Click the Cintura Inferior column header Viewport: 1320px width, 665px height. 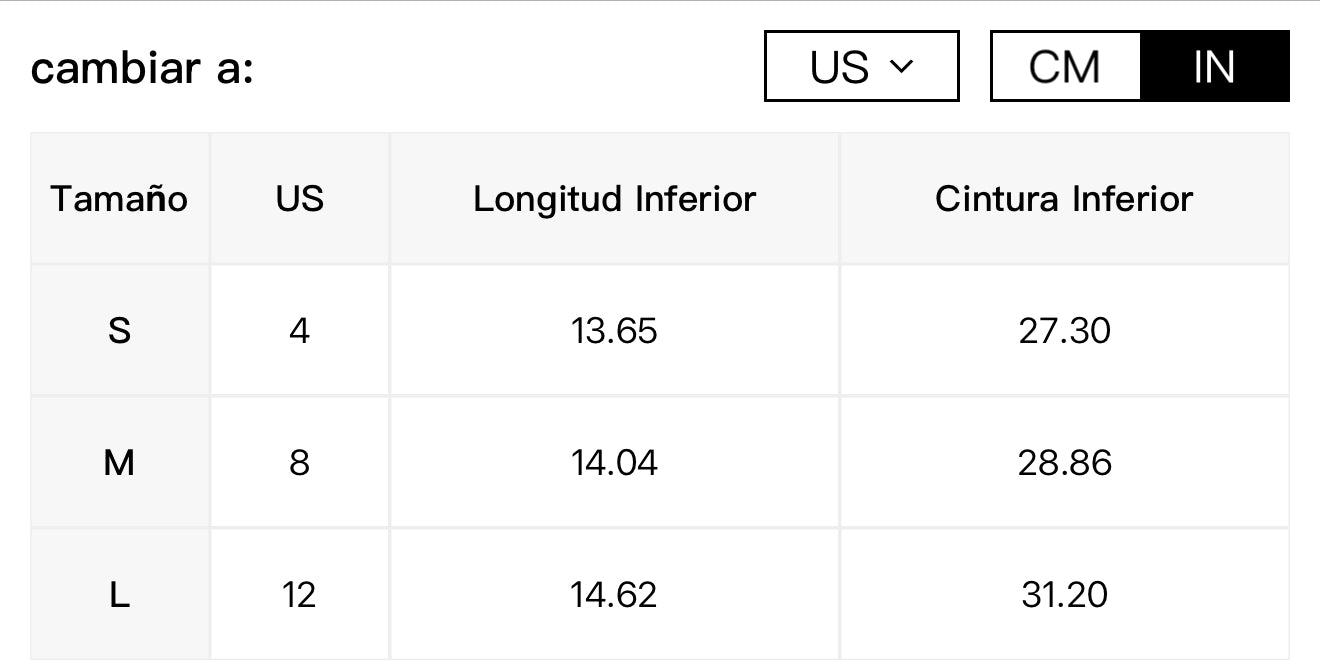coord(1064,198)
